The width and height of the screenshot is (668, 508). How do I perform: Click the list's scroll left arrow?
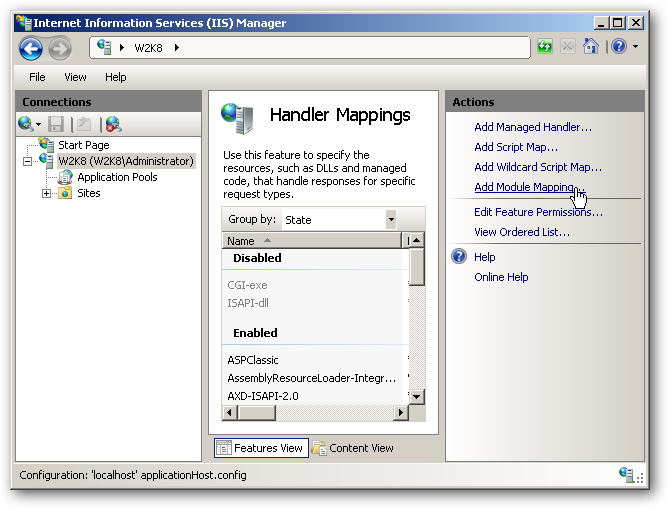tap(230, 413)
